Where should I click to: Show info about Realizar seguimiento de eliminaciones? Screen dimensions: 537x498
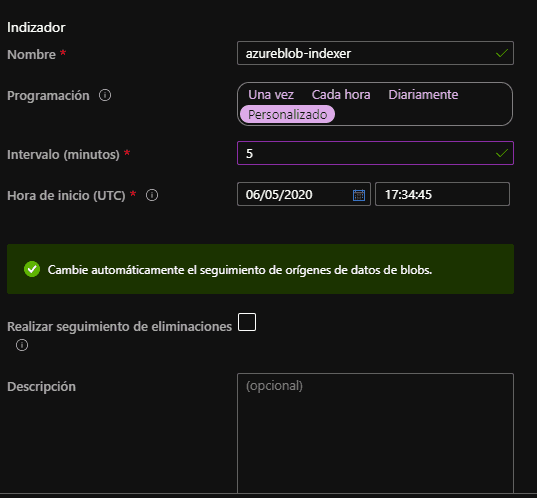22,345
